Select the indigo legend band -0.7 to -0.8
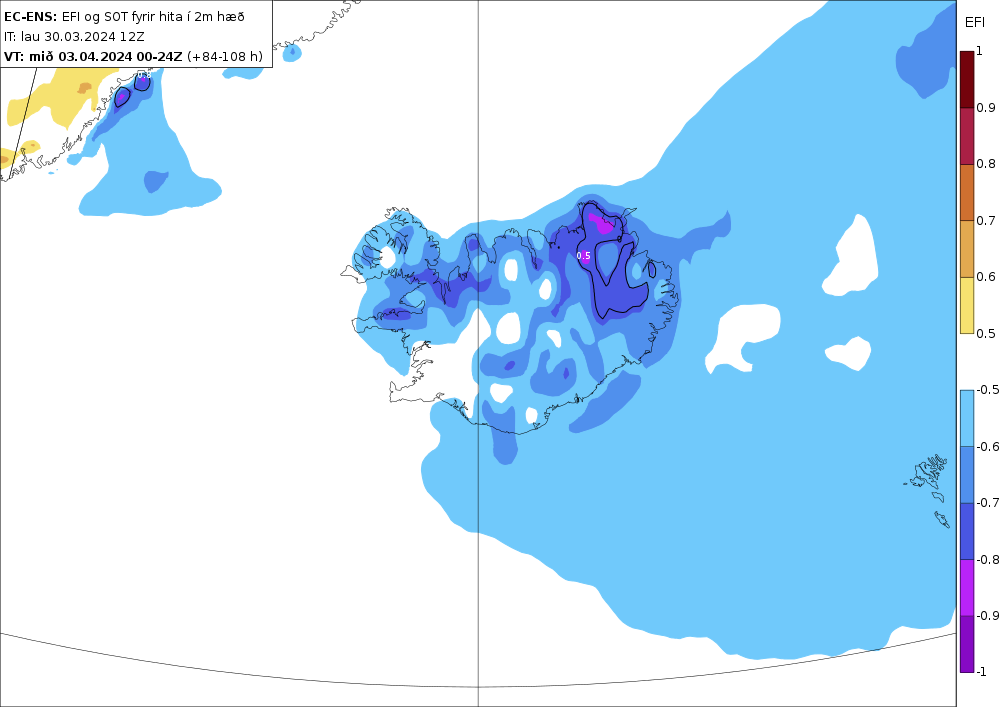 pos(967,531)
